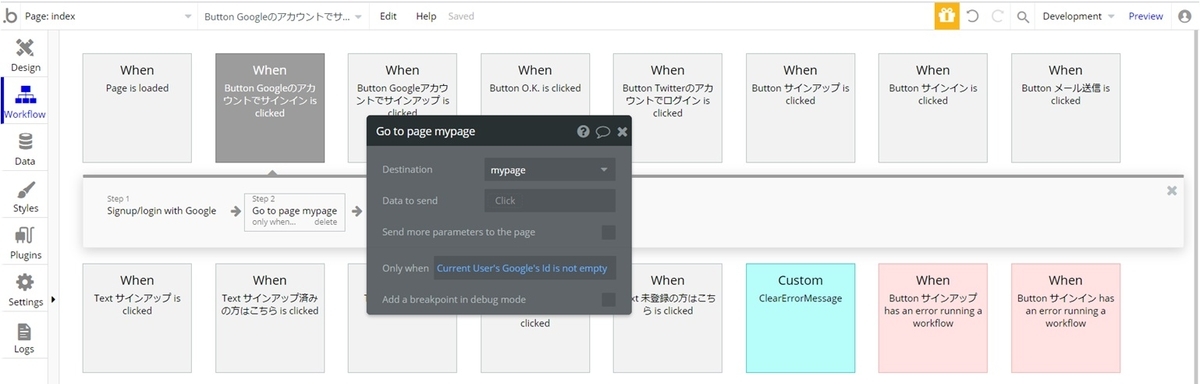This screenshot has height=384, width=1200.
Task: Select Button サインイン has an error event
Action: coord(1065,318)
